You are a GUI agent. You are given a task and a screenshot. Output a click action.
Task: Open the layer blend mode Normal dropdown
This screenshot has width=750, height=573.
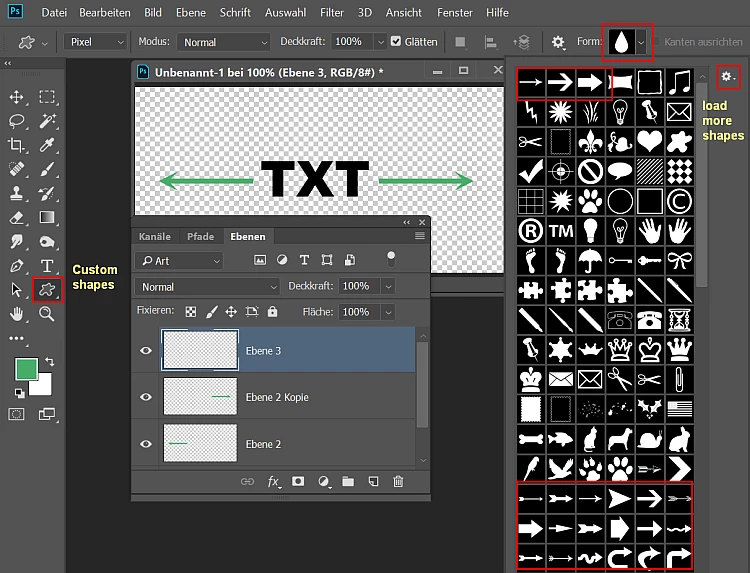(207, 286)
